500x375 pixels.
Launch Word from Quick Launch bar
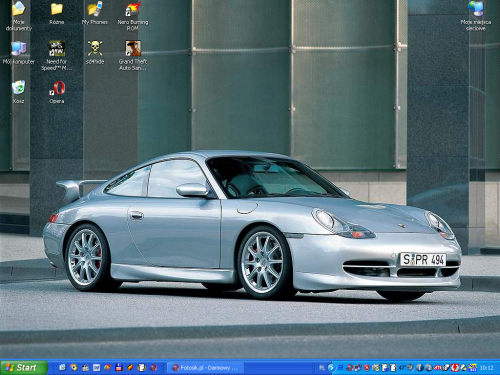point(96,367)
